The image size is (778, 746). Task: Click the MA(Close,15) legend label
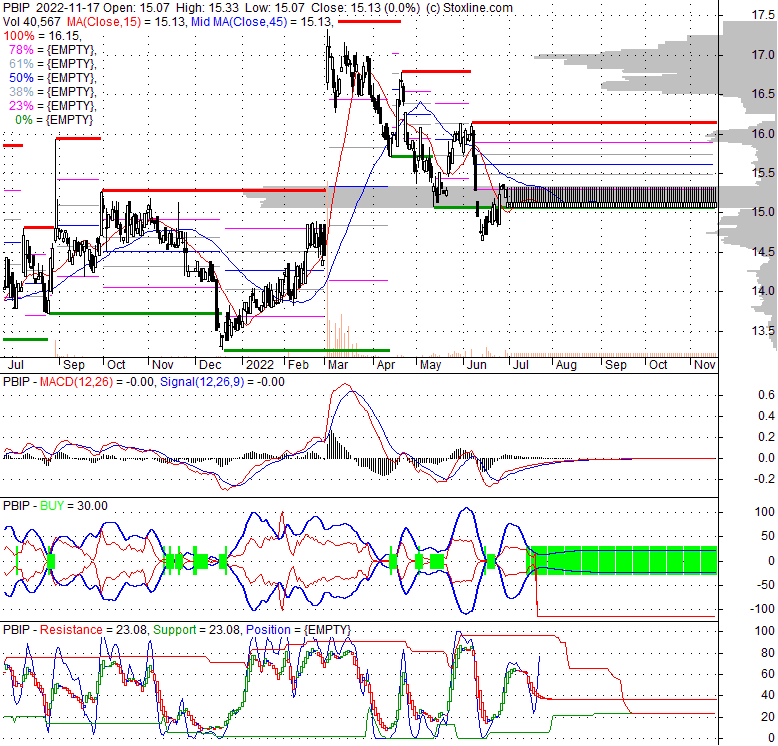point(104,22)
